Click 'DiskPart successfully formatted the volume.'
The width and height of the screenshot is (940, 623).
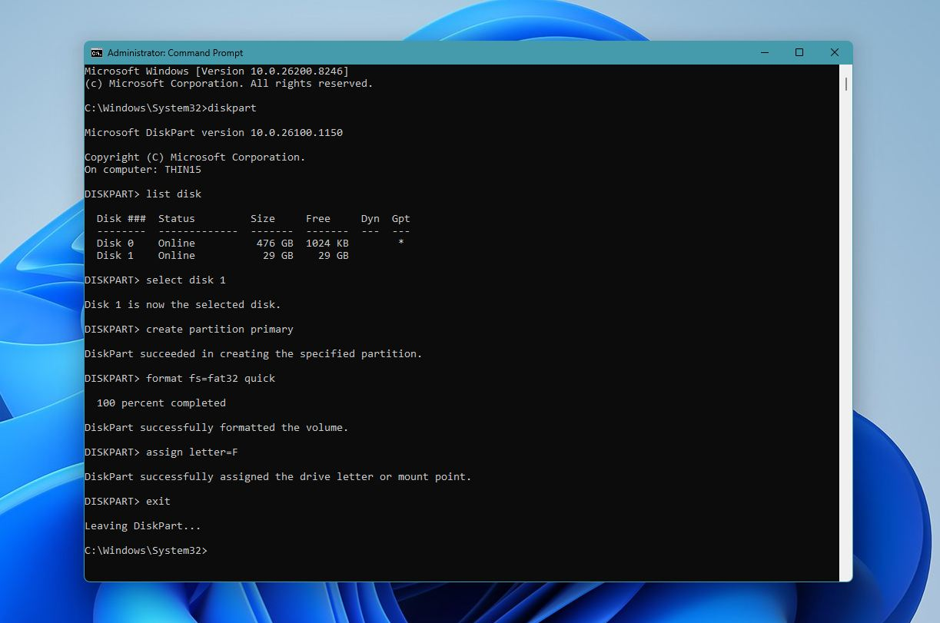coord(216,428)
